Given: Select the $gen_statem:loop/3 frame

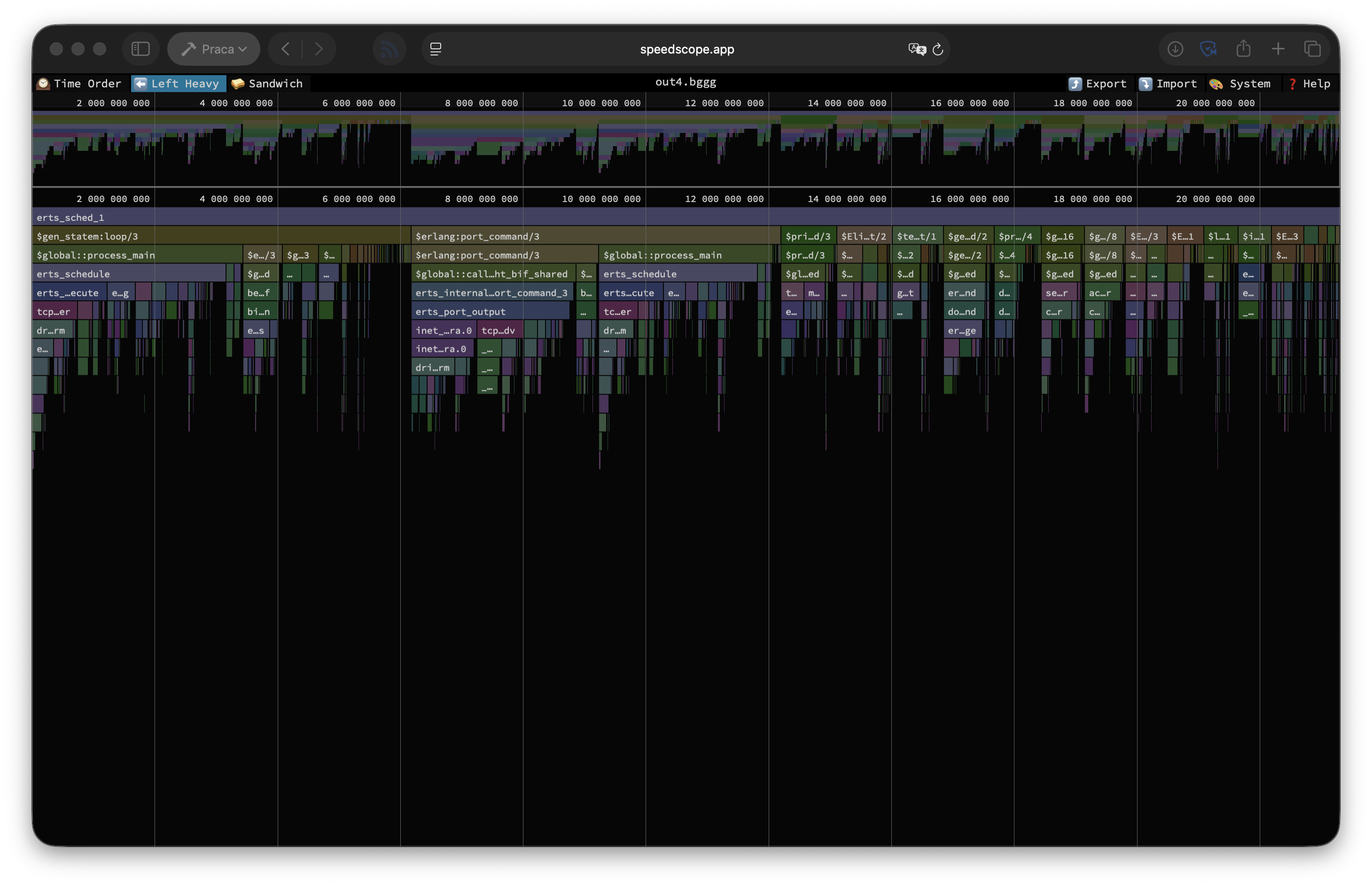Looking at the screenshot, I should click(x=87, y=236).
